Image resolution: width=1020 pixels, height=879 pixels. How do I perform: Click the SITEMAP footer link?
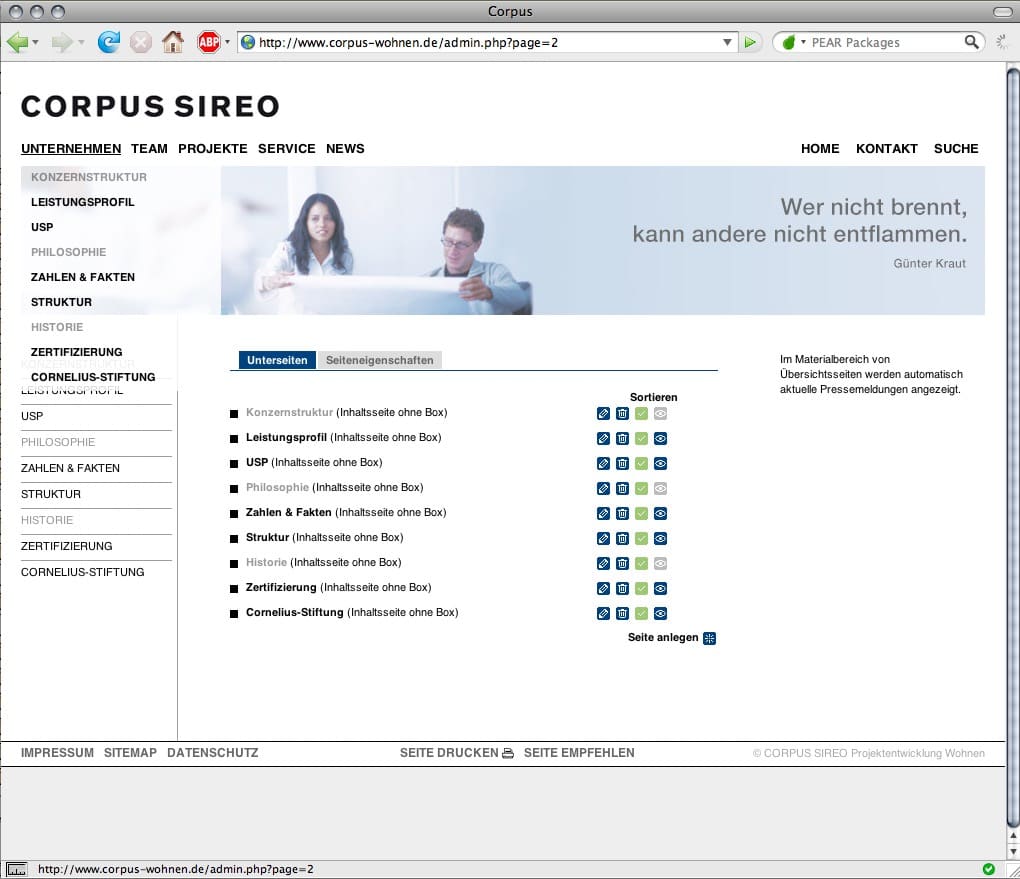pos(130,753)
